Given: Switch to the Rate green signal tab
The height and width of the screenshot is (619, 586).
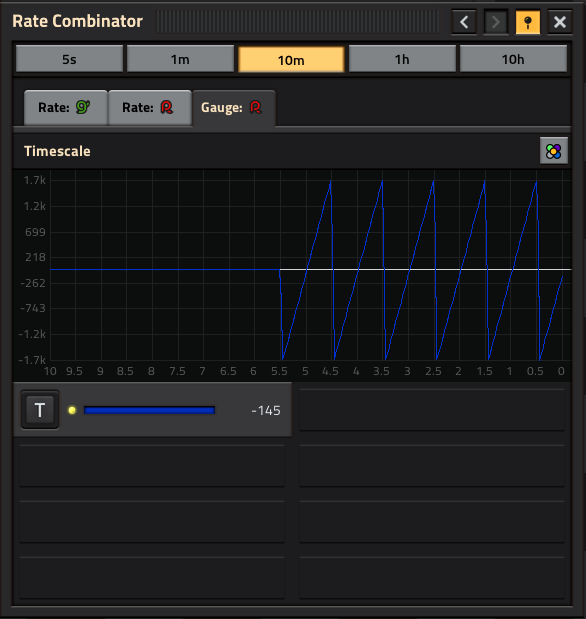Looking at the screenshot, I should coord(66,108).
